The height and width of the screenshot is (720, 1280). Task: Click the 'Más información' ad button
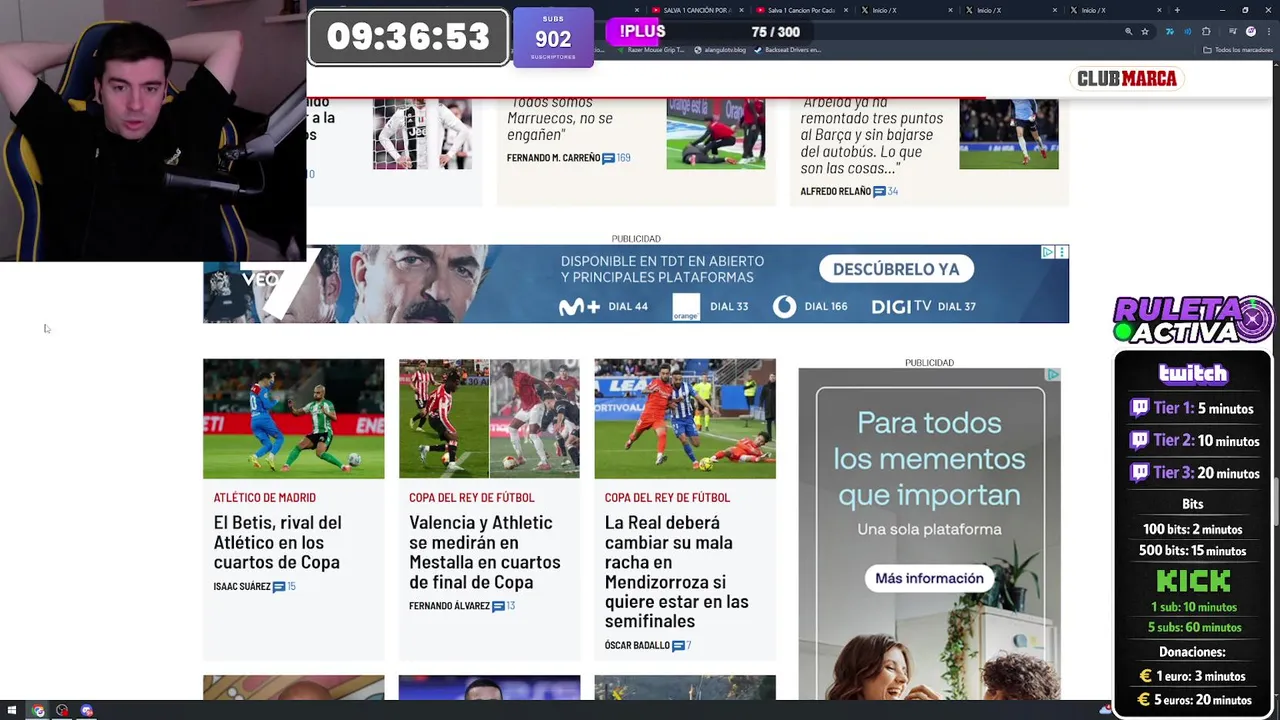pos(929,578)
